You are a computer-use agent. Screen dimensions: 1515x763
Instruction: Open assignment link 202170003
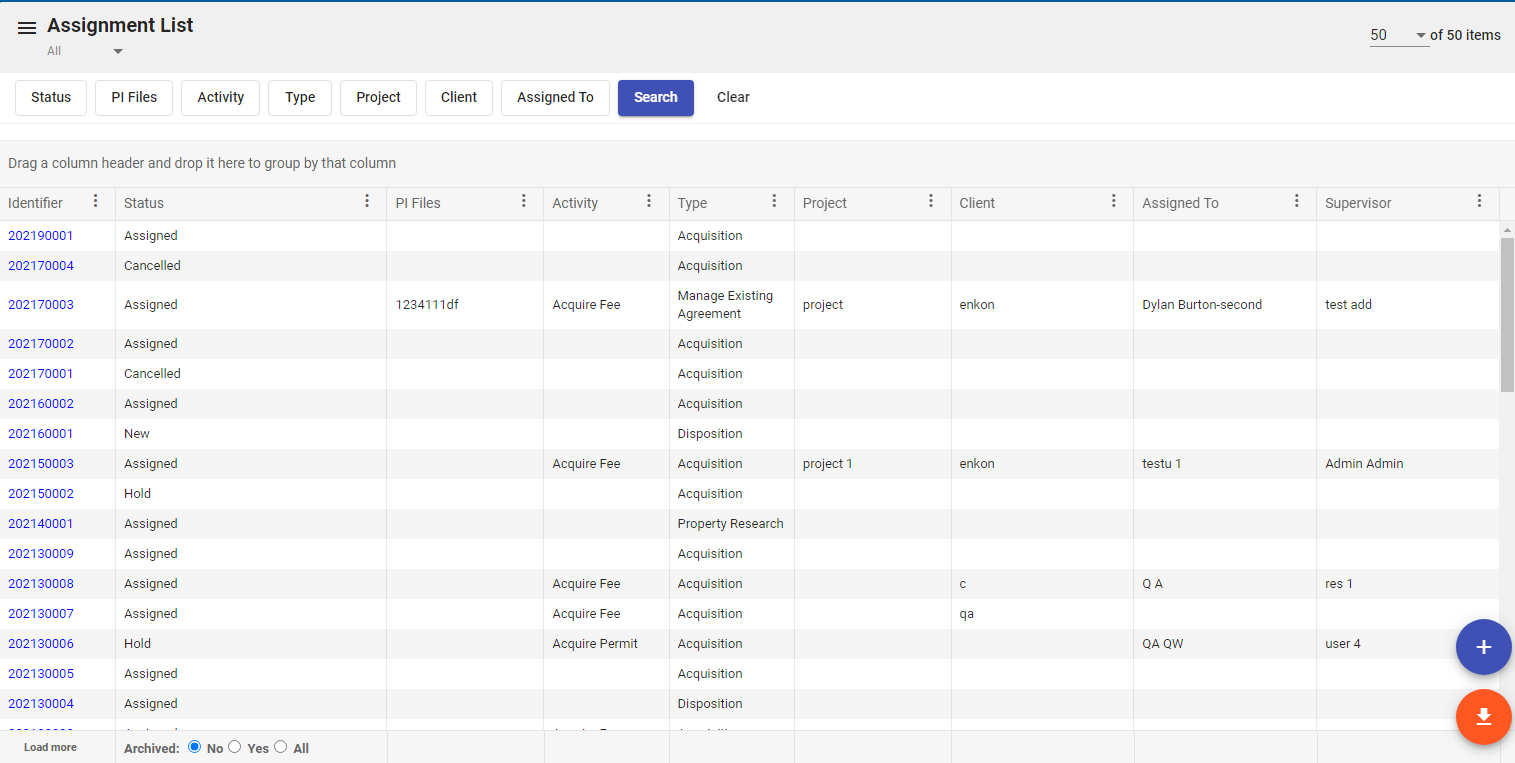(40, 305)
